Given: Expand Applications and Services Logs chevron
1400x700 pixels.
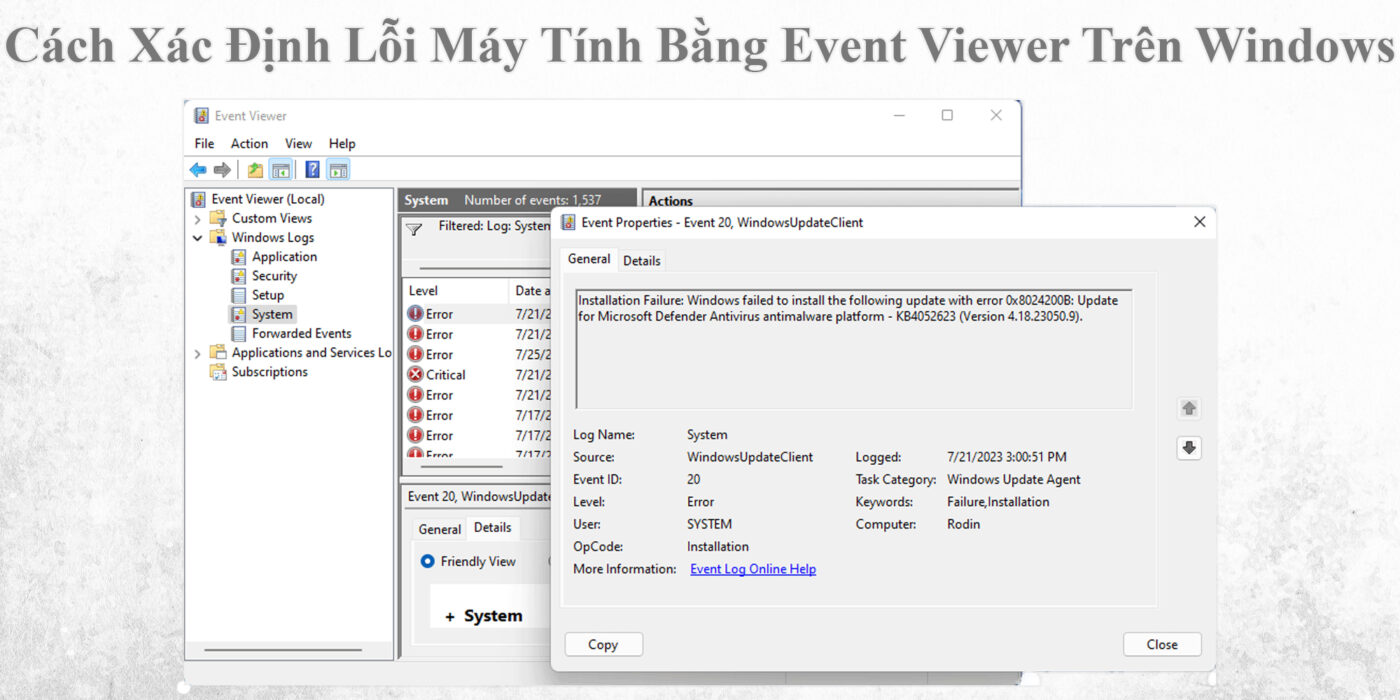Looking at the screenshot, I should coord(198,353).
